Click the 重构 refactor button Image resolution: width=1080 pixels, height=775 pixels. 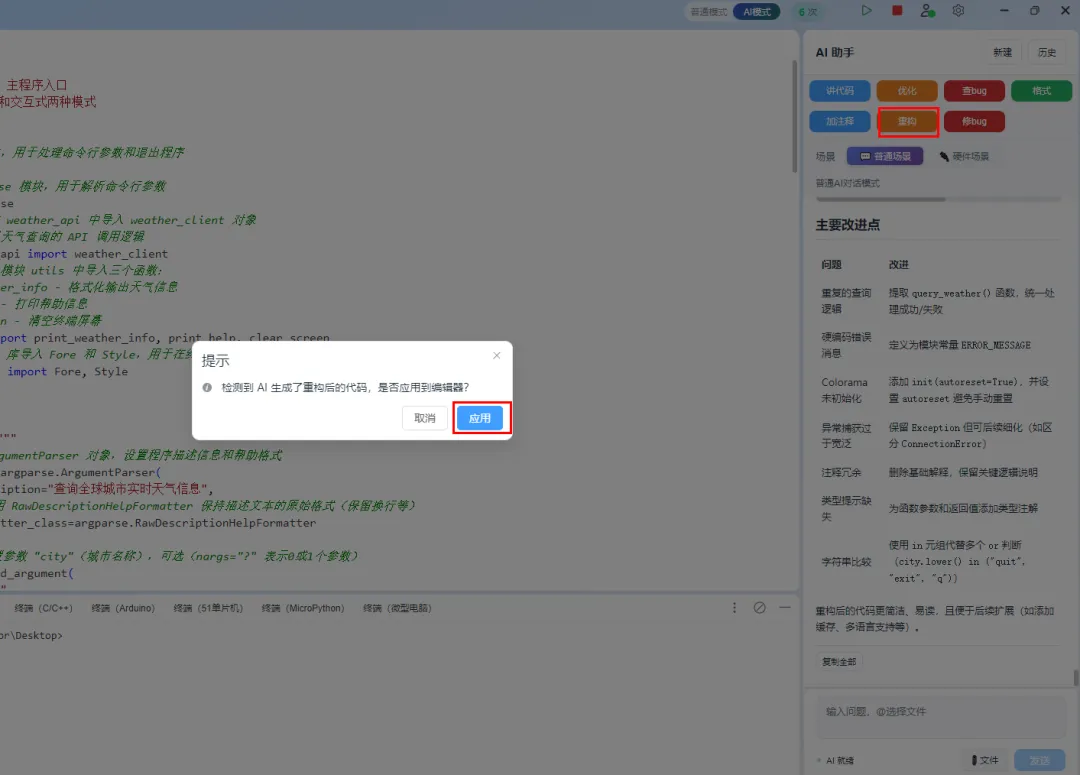pos(906,121)
